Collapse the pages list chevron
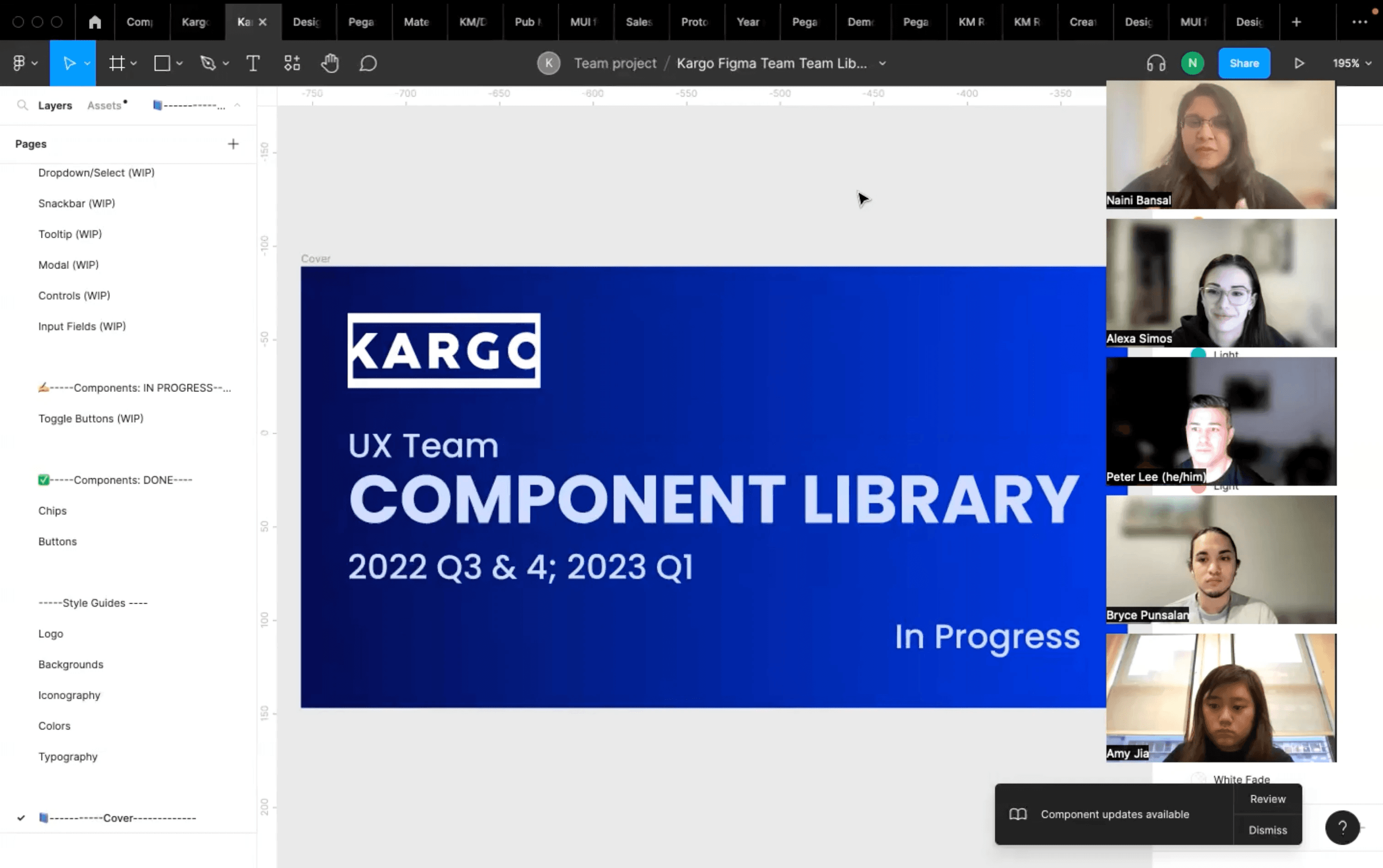 pos(237,105)
